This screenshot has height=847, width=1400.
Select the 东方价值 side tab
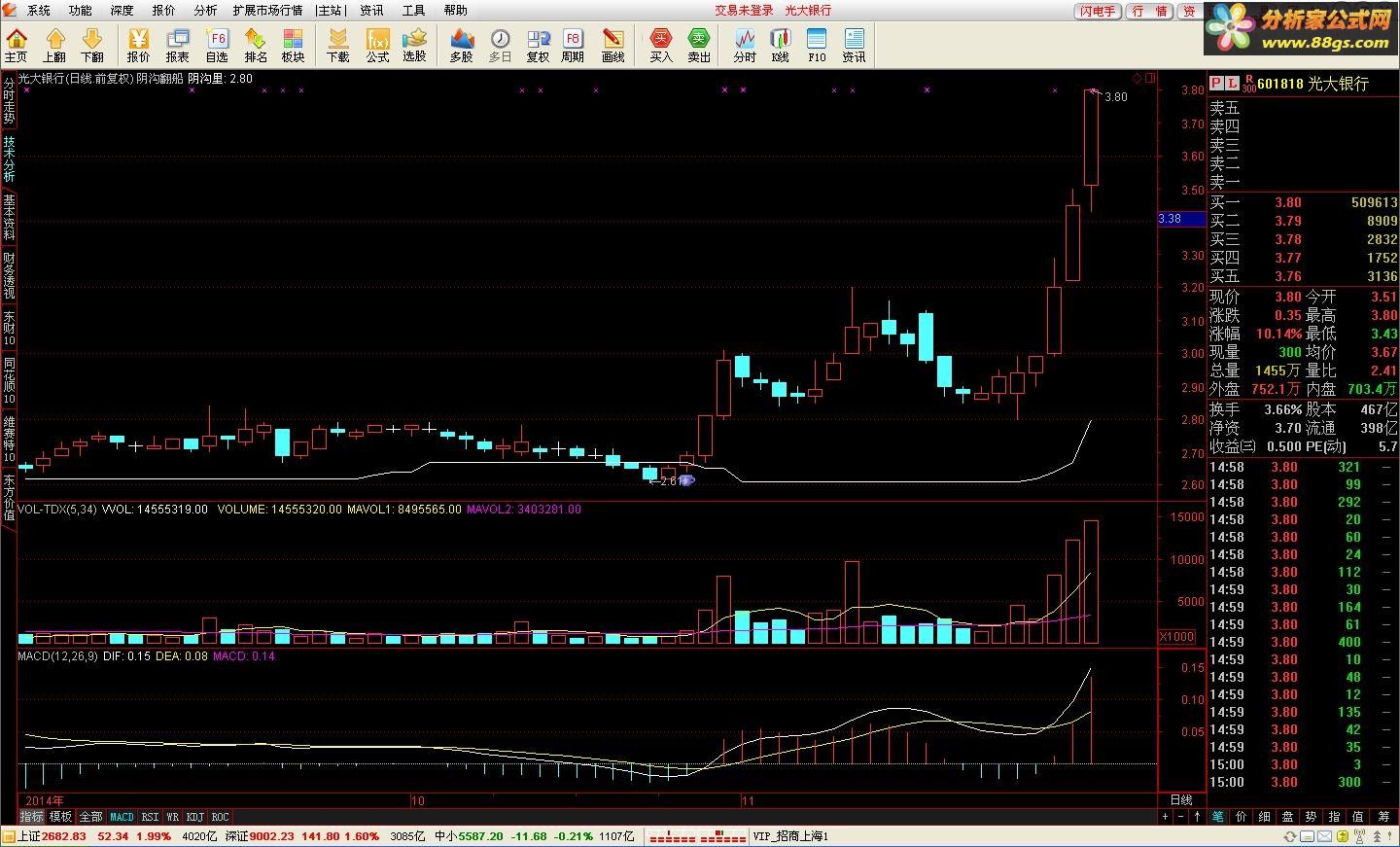[x=9, y=497]
